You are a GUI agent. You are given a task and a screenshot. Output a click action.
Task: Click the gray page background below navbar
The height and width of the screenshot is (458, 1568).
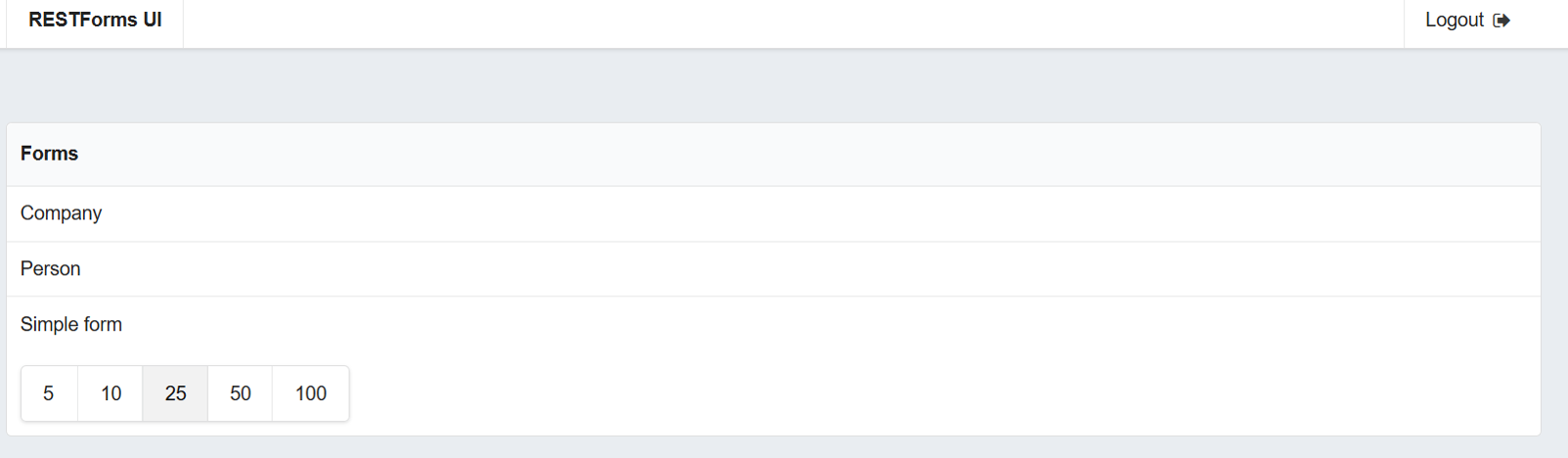coord(783,86)
